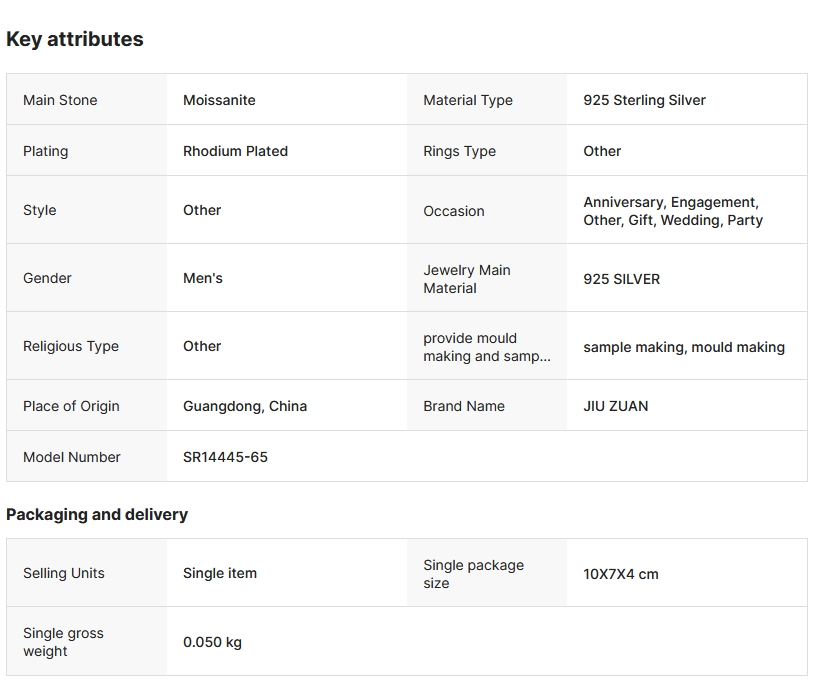Screen dimensions: 813x680
Task: Click the Key attributes heading
Action: [x=75, y=39]
